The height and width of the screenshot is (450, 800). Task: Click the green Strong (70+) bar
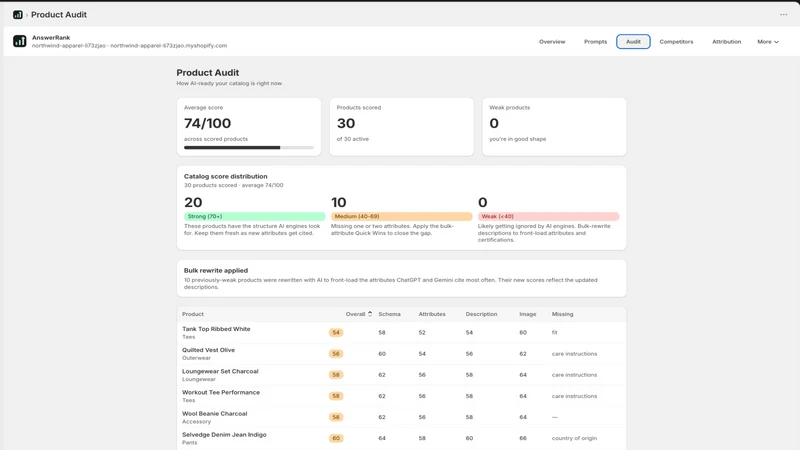click(255, 216)
